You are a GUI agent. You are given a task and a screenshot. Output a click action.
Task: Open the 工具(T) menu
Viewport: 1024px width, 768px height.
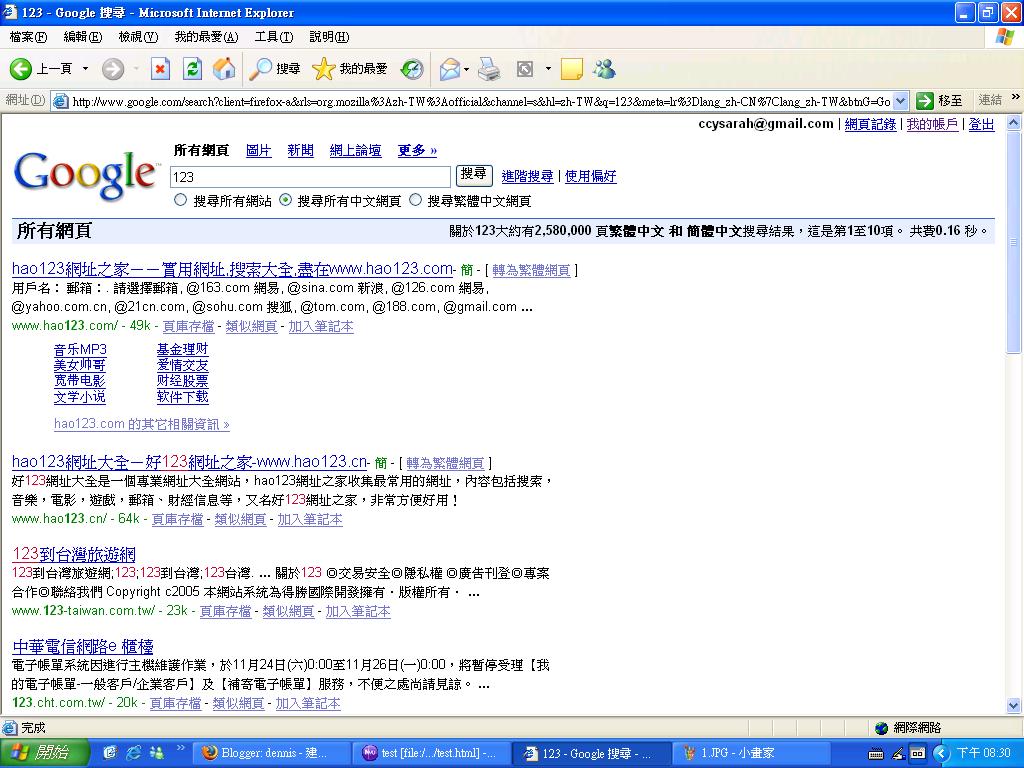(274, 37)
